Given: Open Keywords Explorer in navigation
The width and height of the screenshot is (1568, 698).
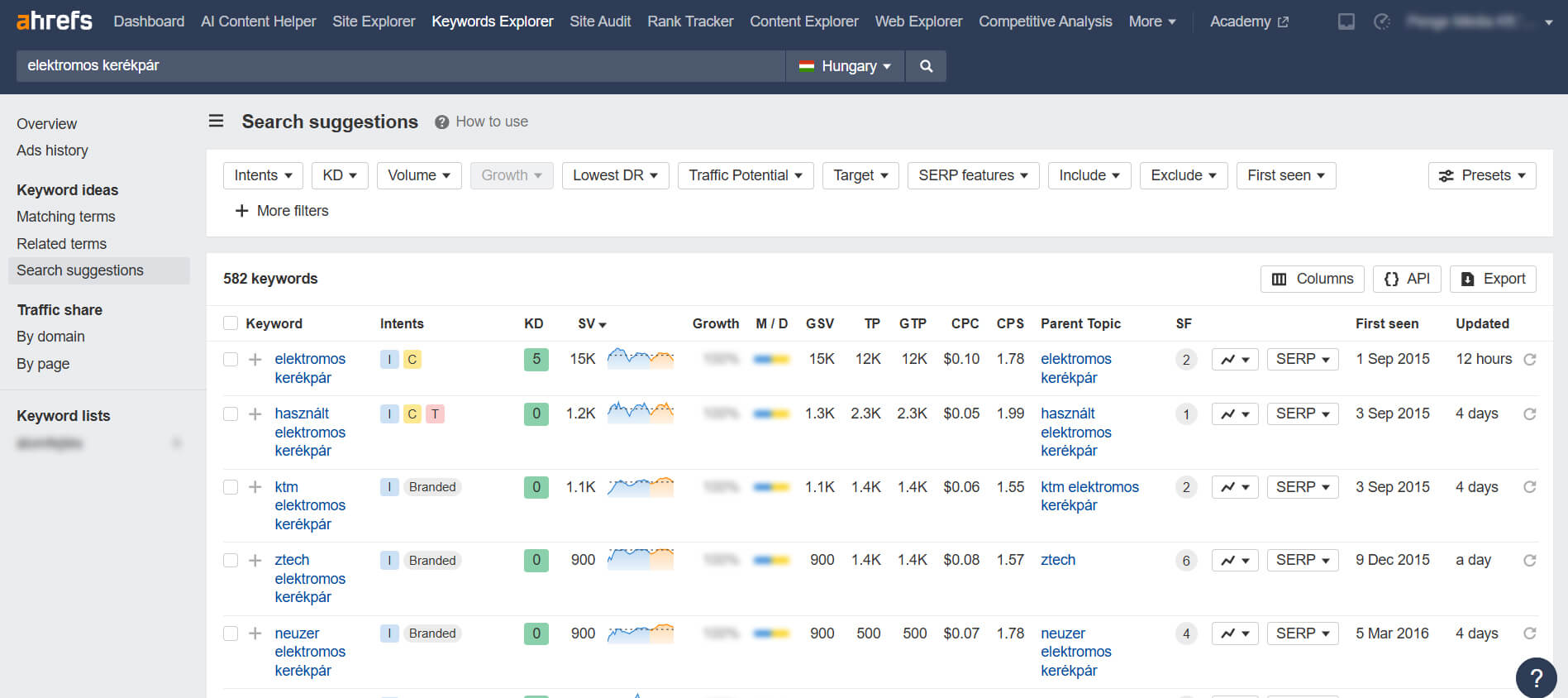Looking at the screenshot, I should pyautogui.click(x=493, y=22).
